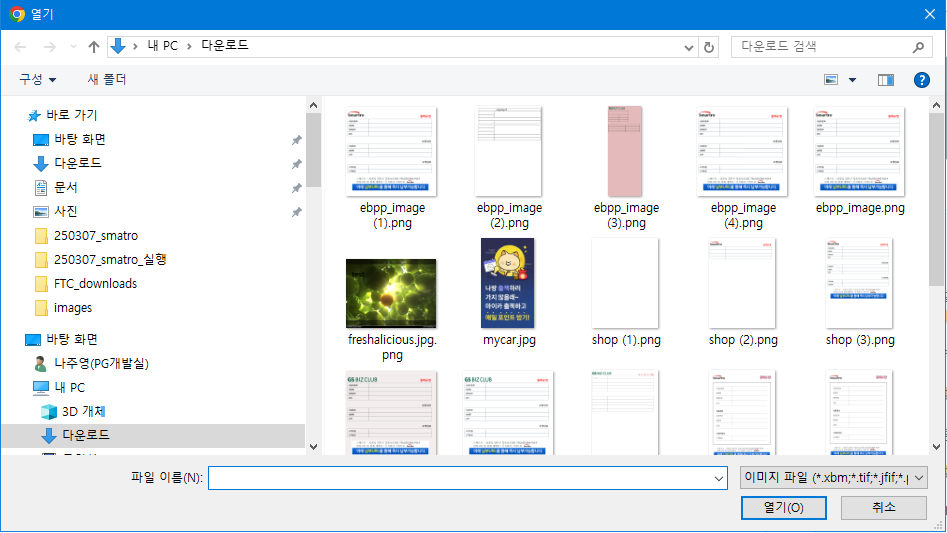Toggle the preview pane

(885, 80)
